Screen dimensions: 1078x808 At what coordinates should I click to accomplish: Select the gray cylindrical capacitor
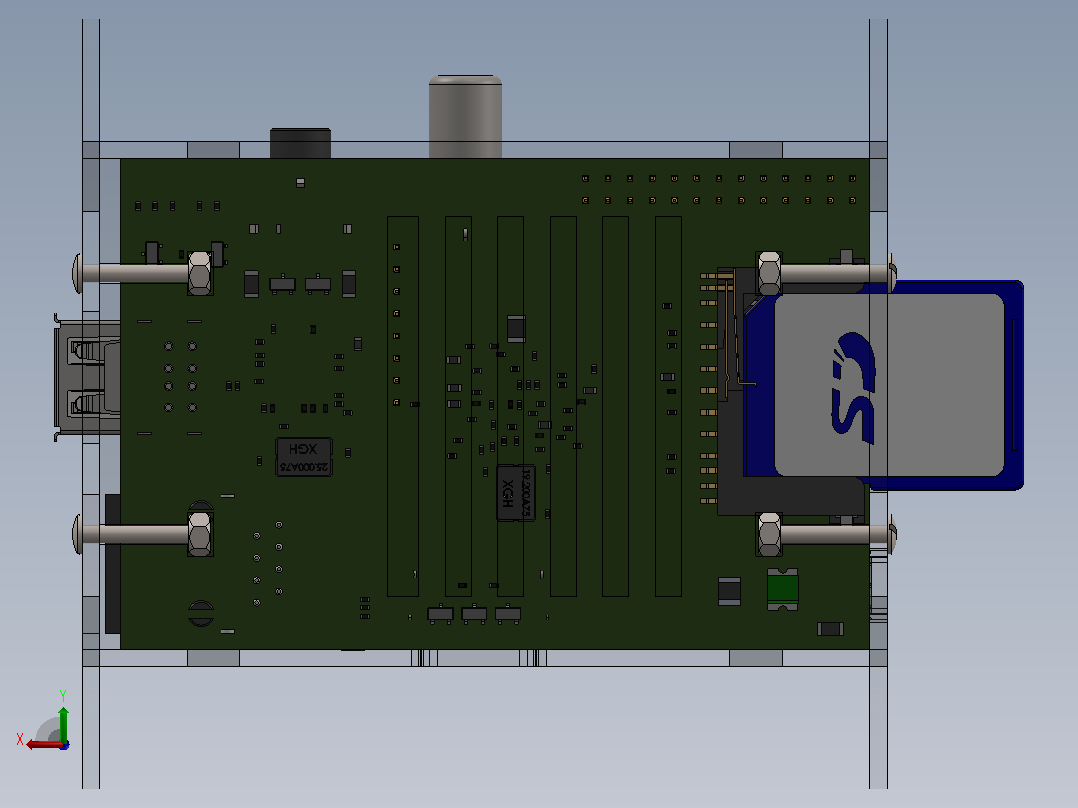tap(465, 116)
